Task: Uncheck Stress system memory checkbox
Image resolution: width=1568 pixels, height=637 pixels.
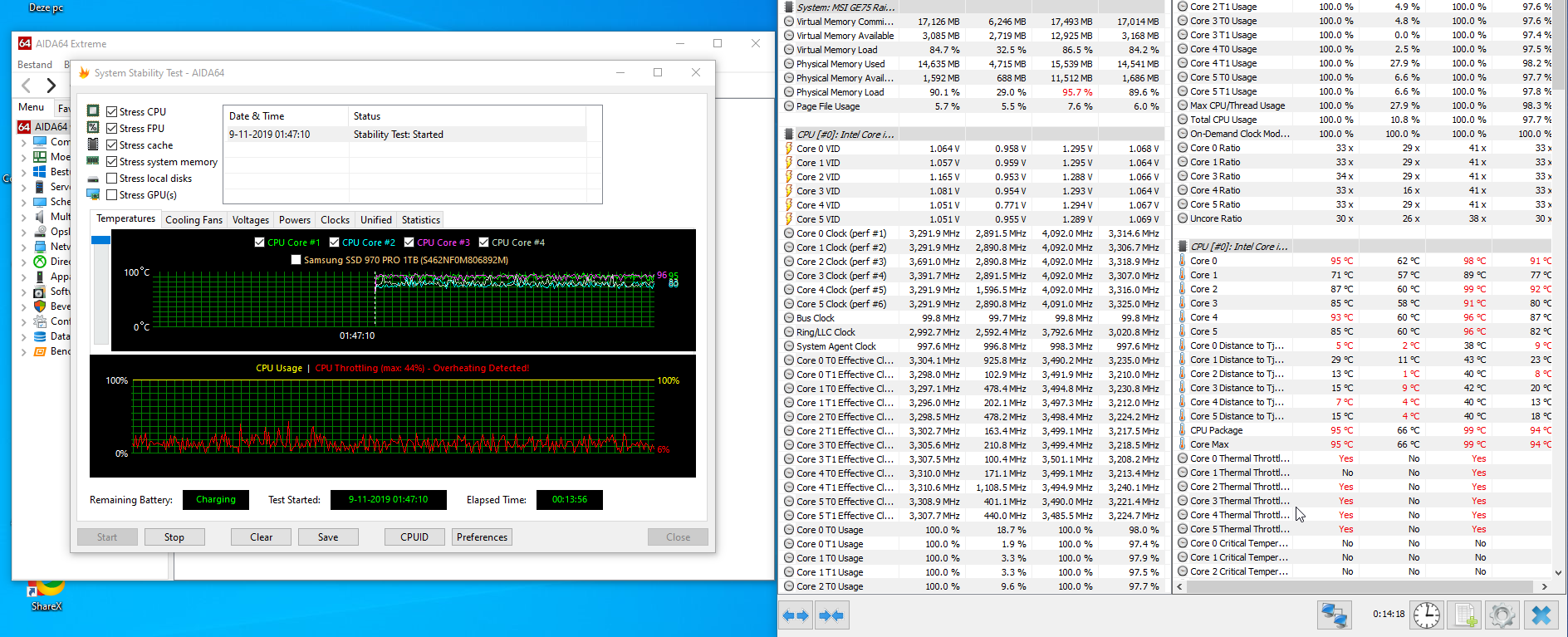Action: 111,161
